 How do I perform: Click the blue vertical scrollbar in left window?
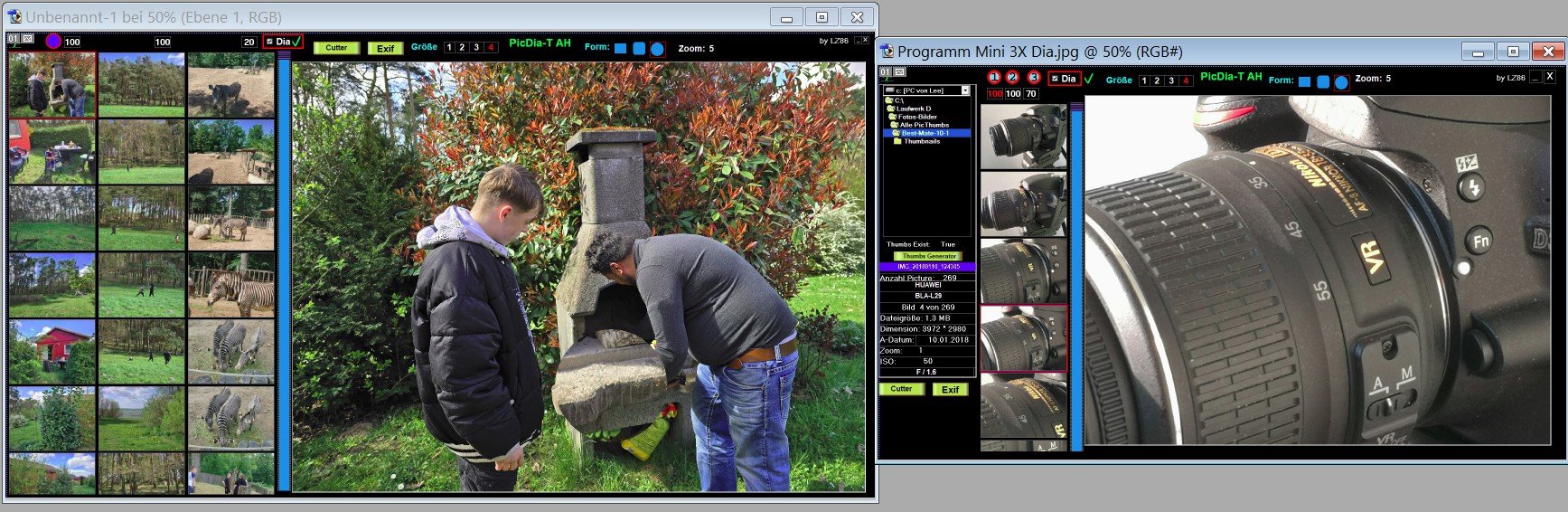[284, 271]
